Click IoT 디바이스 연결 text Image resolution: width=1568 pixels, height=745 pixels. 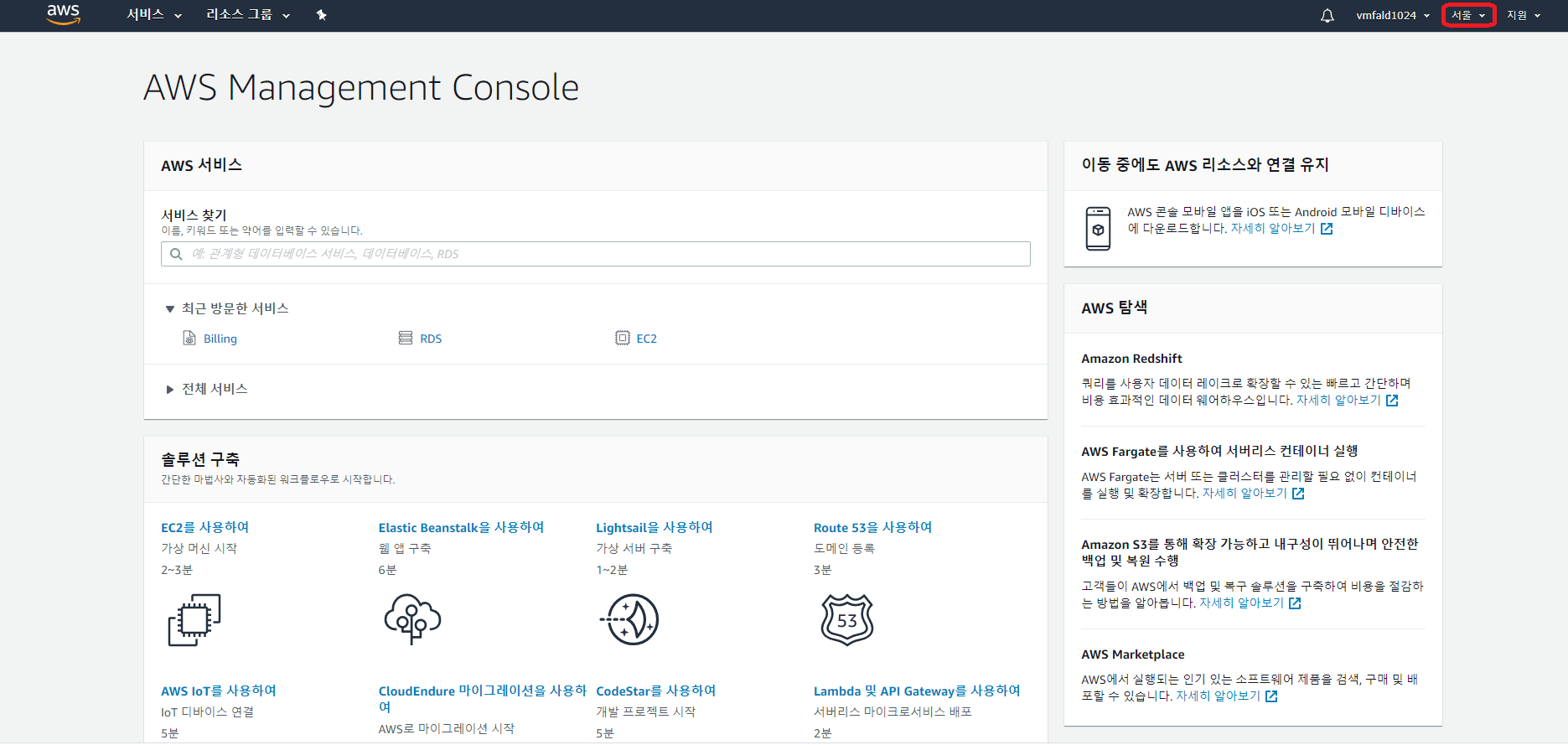pos(208,711)
